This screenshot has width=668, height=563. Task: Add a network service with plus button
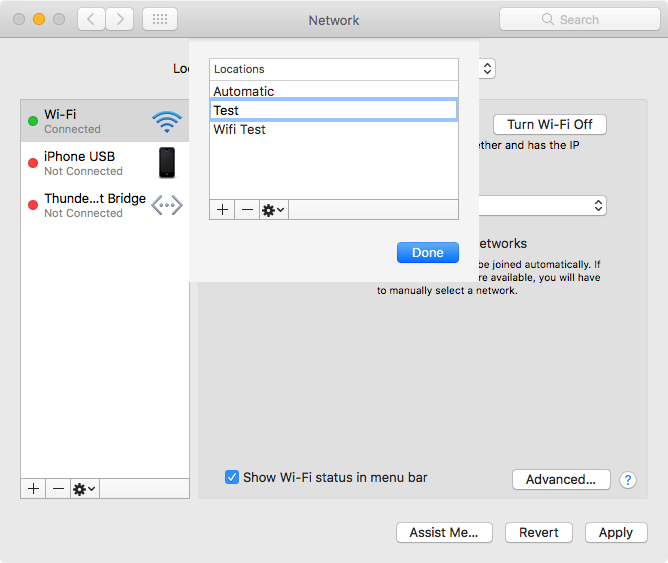33,488
